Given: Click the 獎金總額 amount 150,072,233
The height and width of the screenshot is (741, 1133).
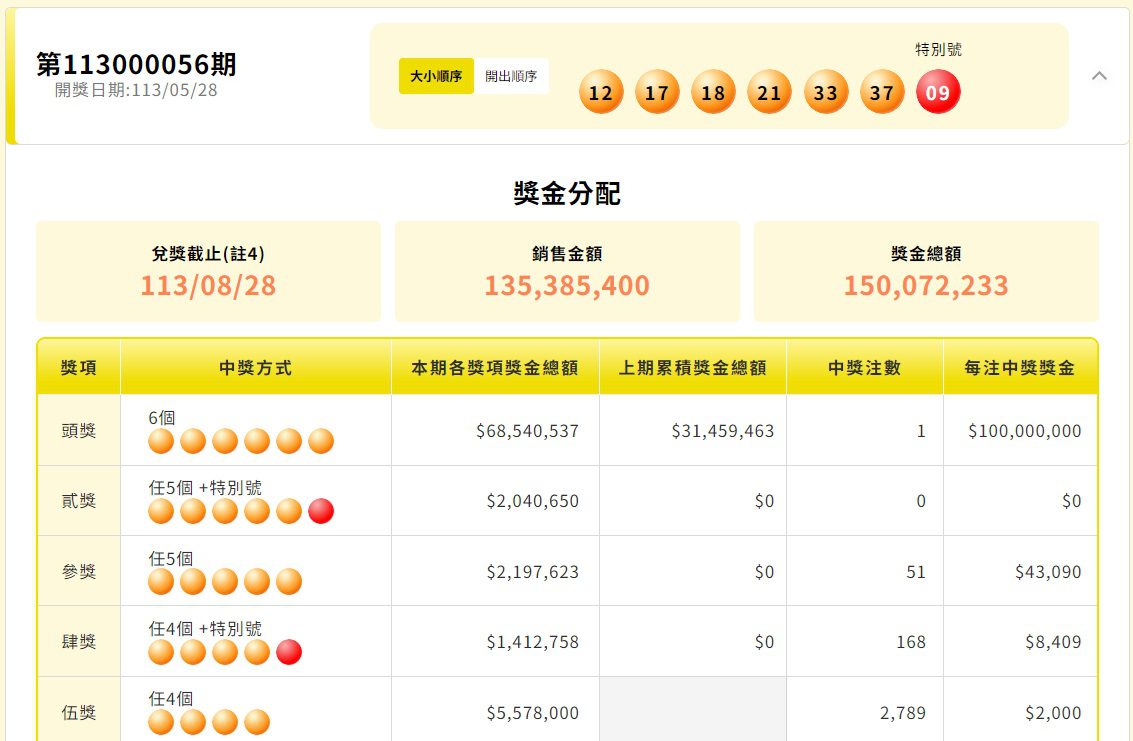Looking at the screenshot, I should [x=925, y=286].
